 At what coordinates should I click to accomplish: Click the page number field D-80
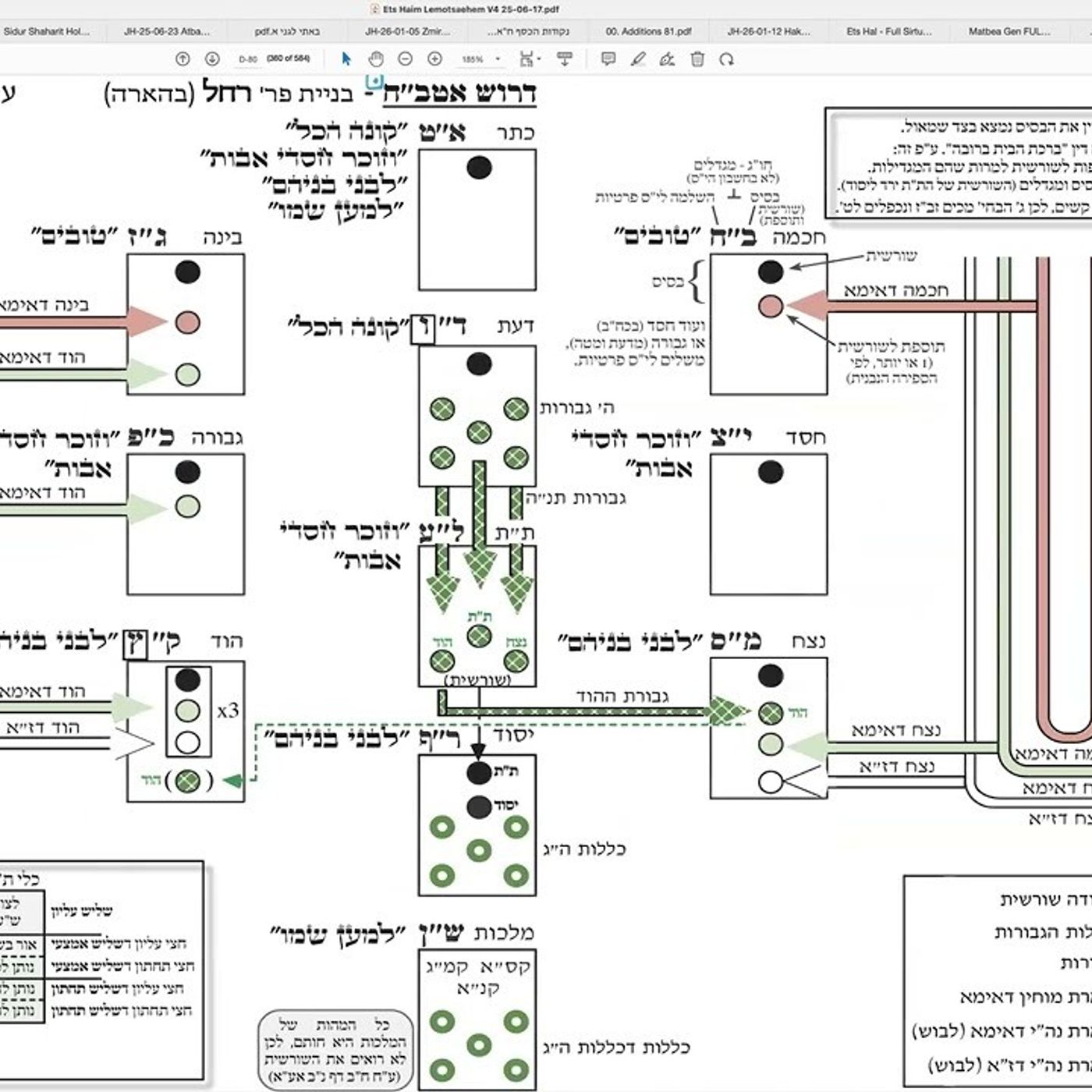point(248,59)
